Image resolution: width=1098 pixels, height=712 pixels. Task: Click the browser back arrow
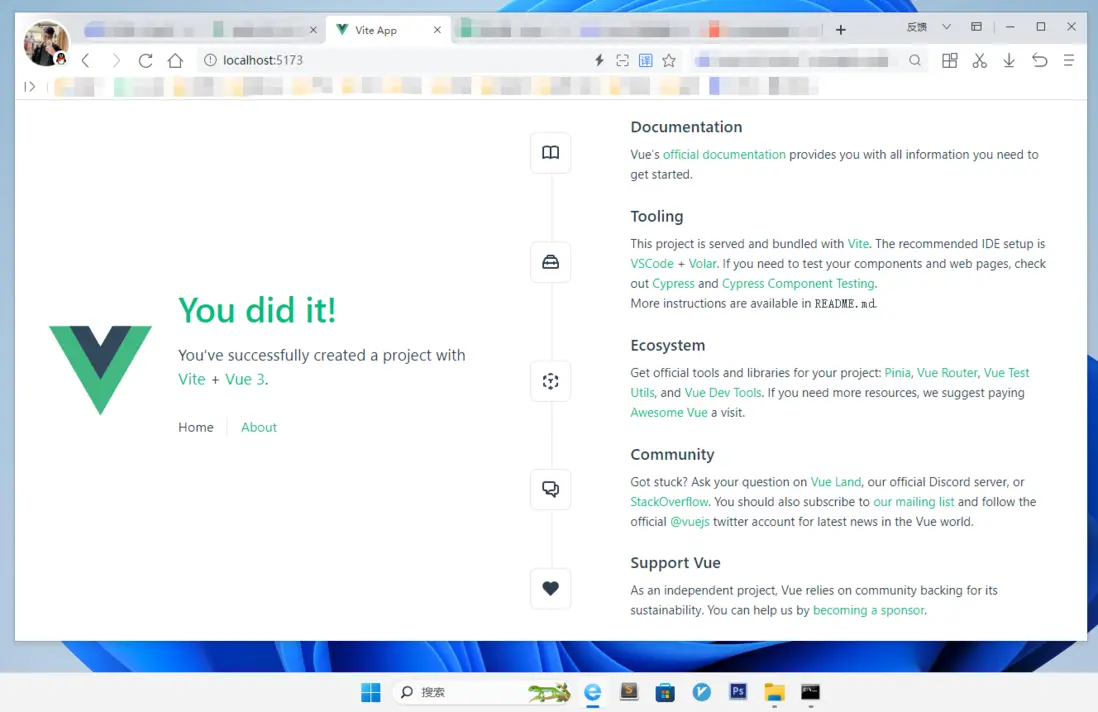pyautogui.click(x=85, y=60)
